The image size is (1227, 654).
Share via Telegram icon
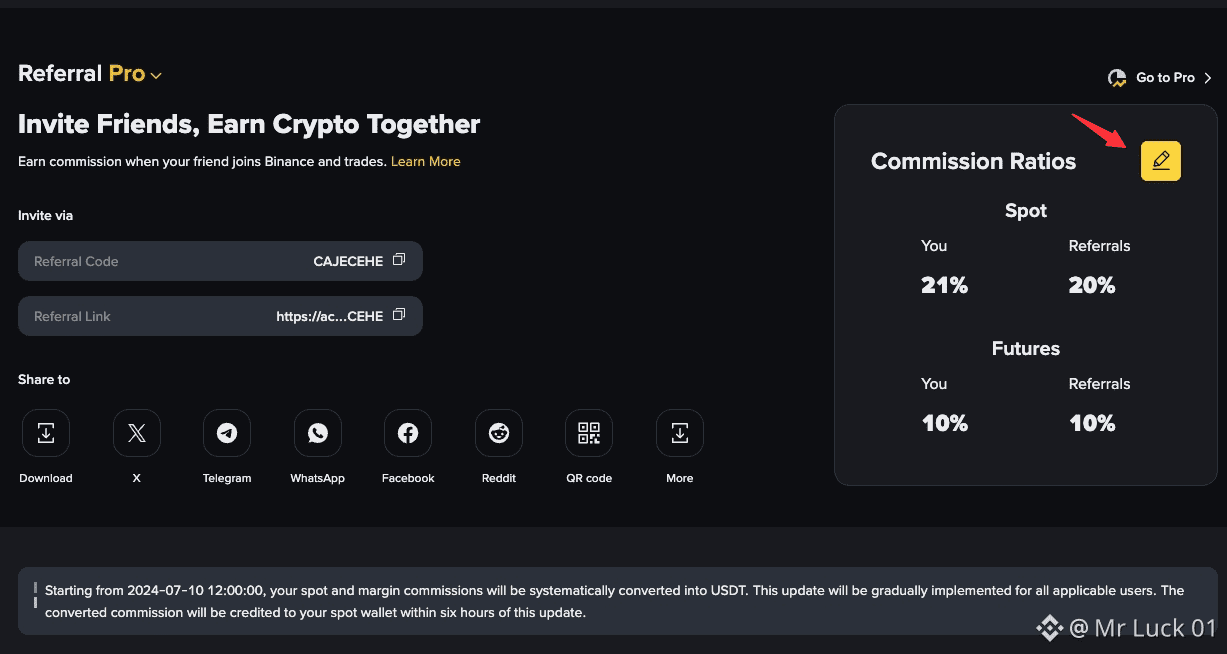[x=227, y=433]
